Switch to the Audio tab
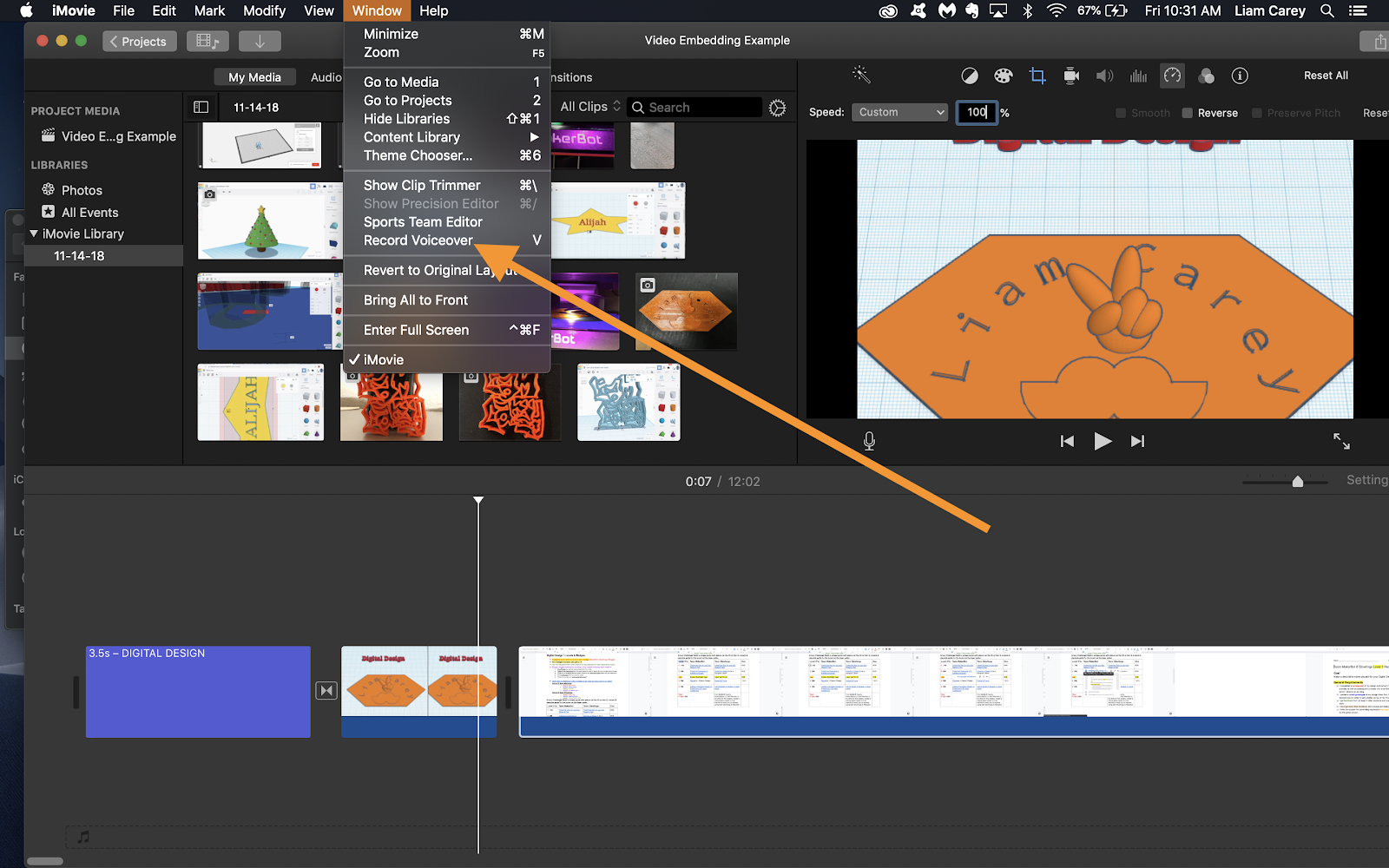1389x868 pixels. pos(326,77)
